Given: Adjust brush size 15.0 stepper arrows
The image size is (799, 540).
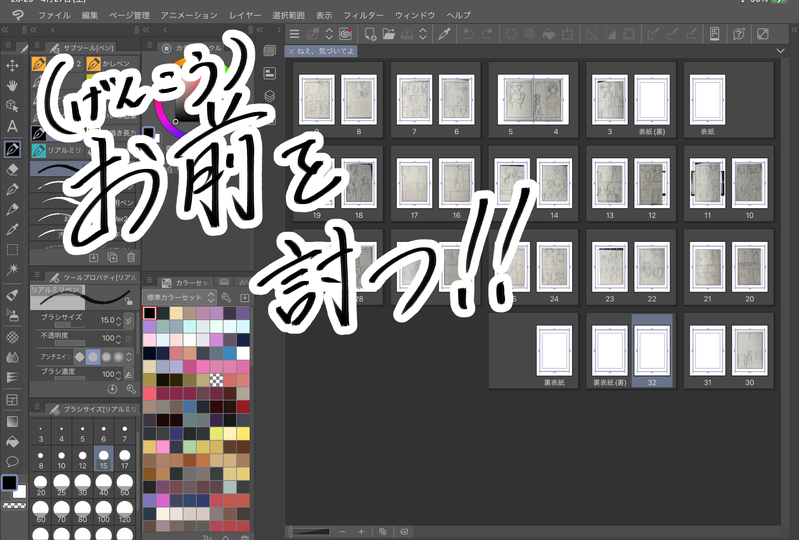Looking at the screenshot, I should point(118,321).
